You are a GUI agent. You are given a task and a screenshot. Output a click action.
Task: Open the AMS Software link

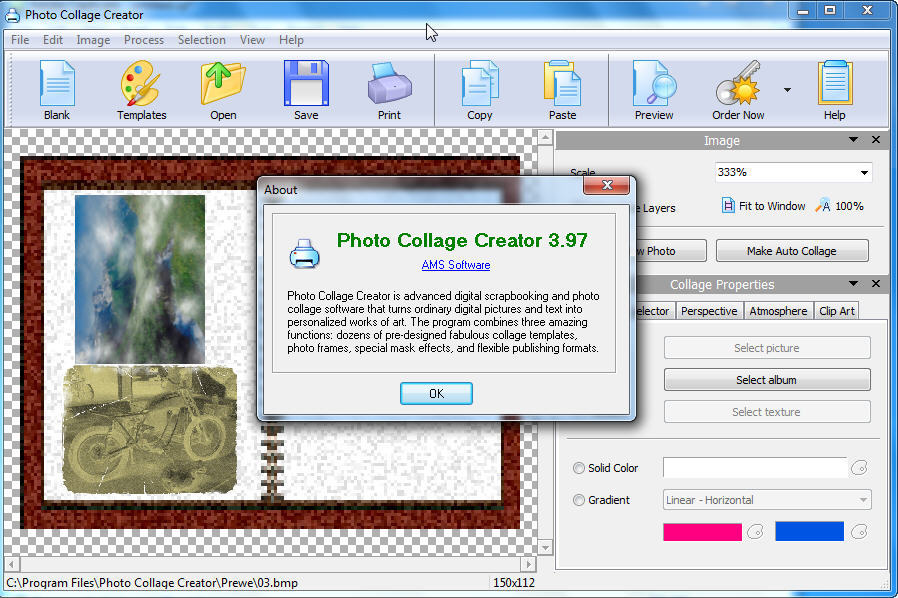pyautogui.click(x=455, y=265)
